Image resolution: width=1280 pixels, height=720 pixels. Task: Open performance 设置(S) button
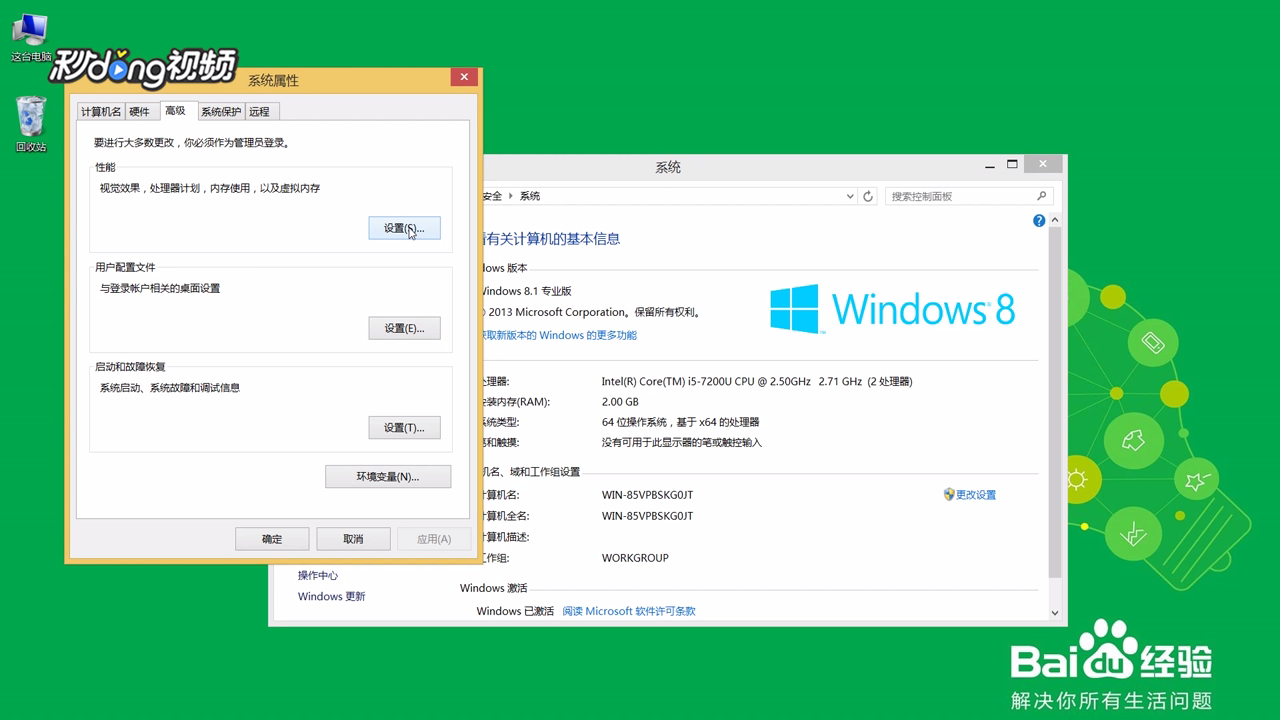(x=404, y=228)
